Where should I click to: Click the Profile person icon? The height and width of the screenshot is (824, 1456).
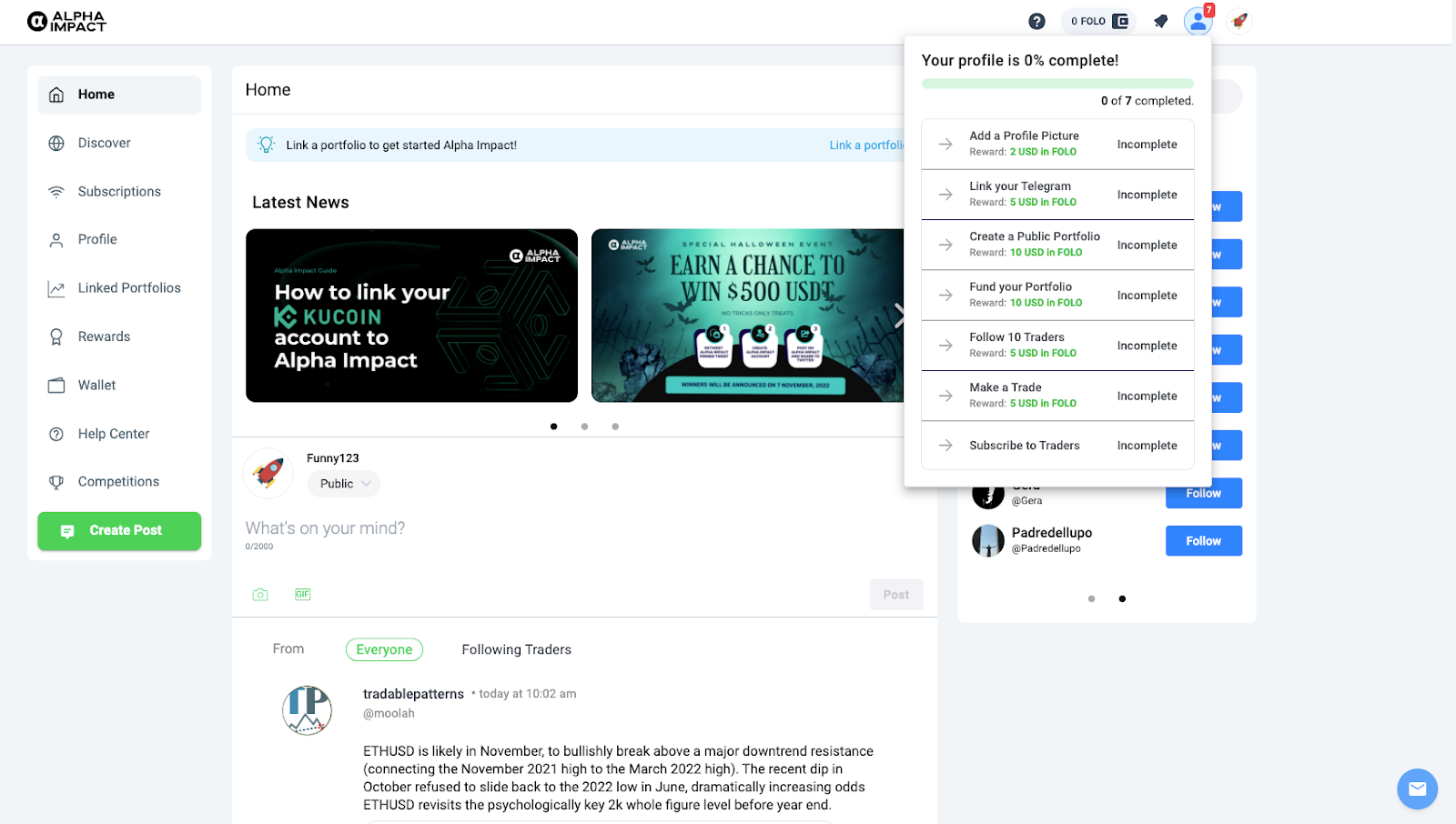coord(56,240)
